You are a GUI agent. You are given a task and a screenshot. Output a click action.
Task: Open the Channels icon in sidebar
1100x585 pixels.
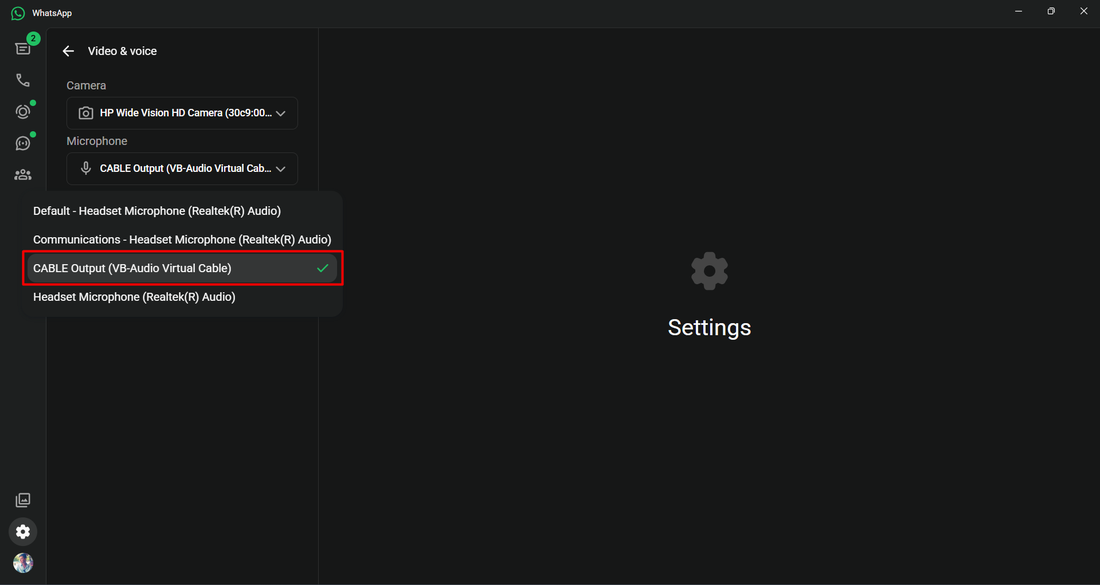(23, 143)
